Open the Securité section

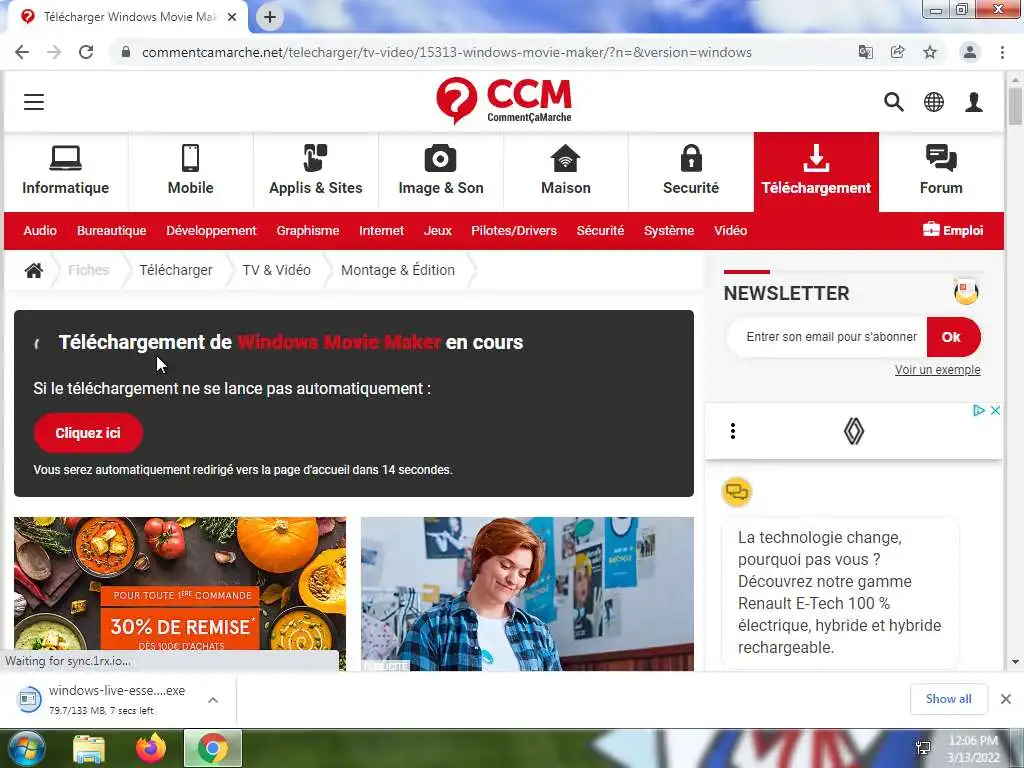coord(691,171)
